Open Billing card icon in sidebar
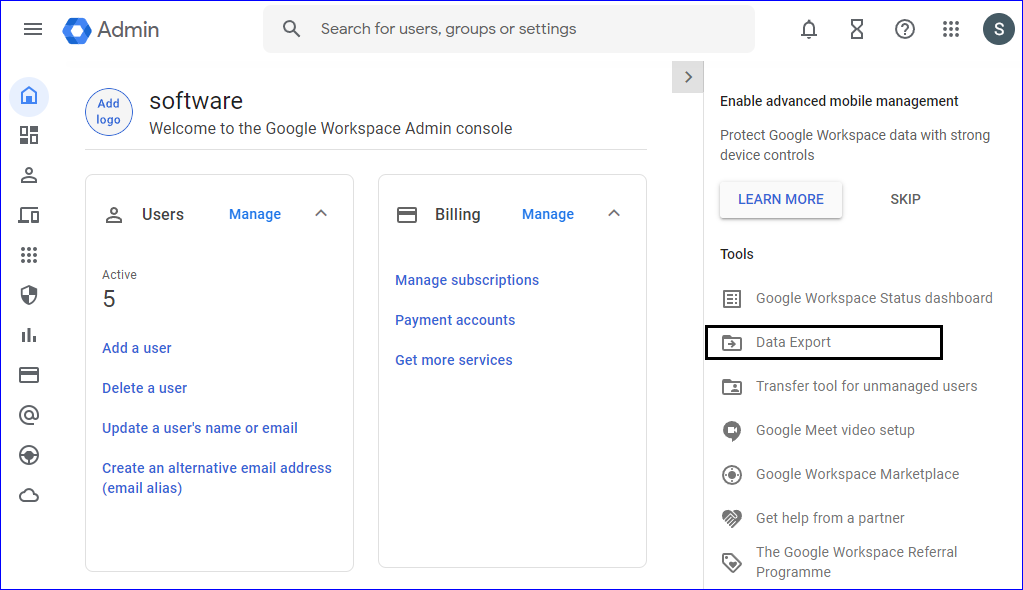Image resolution: width=1023 pixels, height=590 pixels. pos(29,375)
